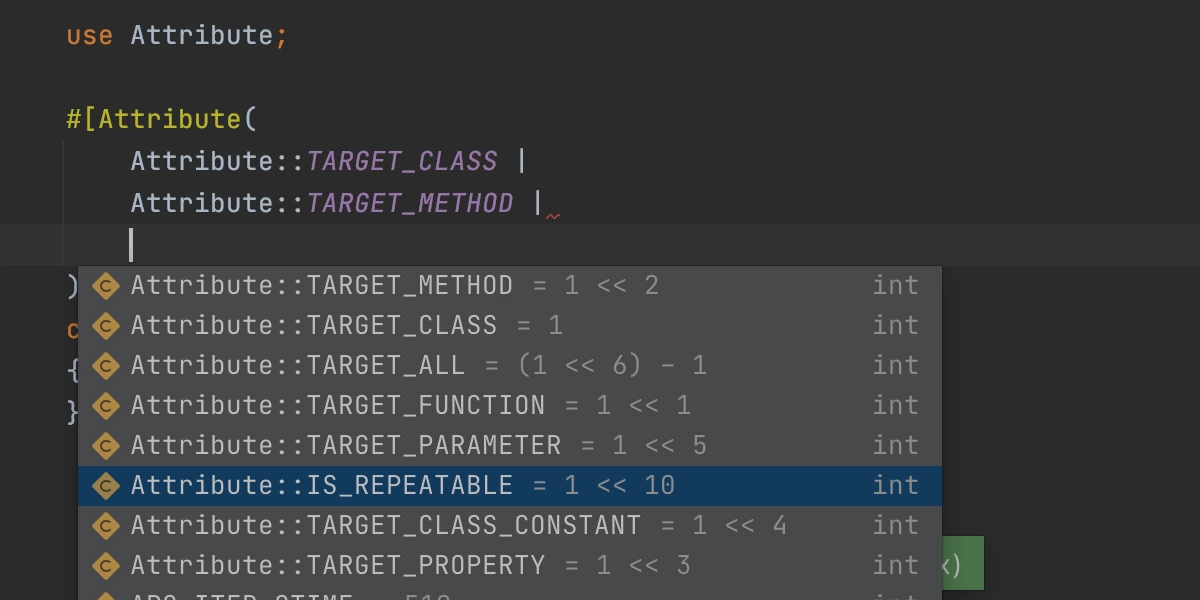Click the orange 'use' keyword
This screenshot has height=600, width=1200.
[x=90, y=36]
